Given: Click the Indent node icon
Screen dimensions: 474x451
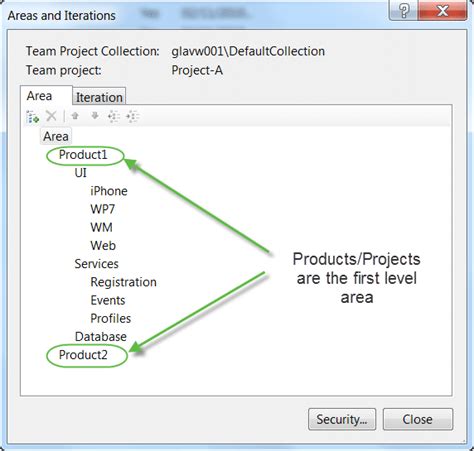Looking at the screenshot, I should tap(133, 116).
